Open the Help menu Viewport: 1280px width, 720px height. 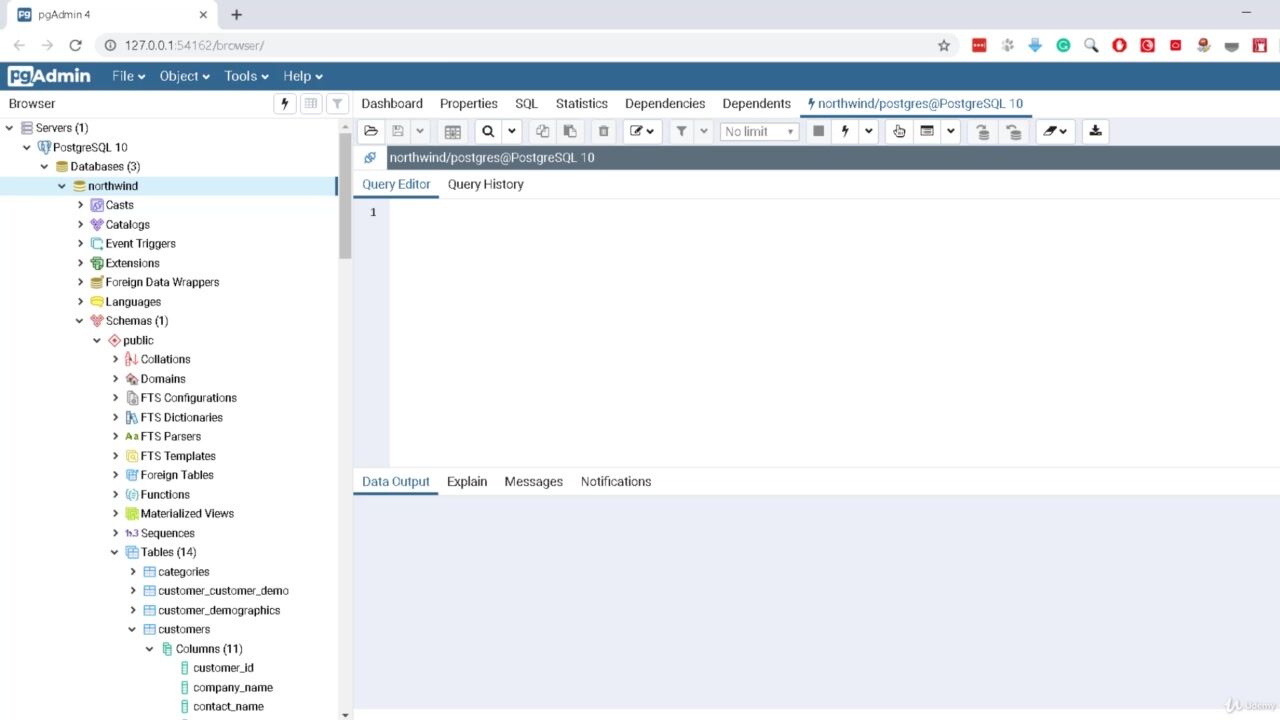[302, 76]
